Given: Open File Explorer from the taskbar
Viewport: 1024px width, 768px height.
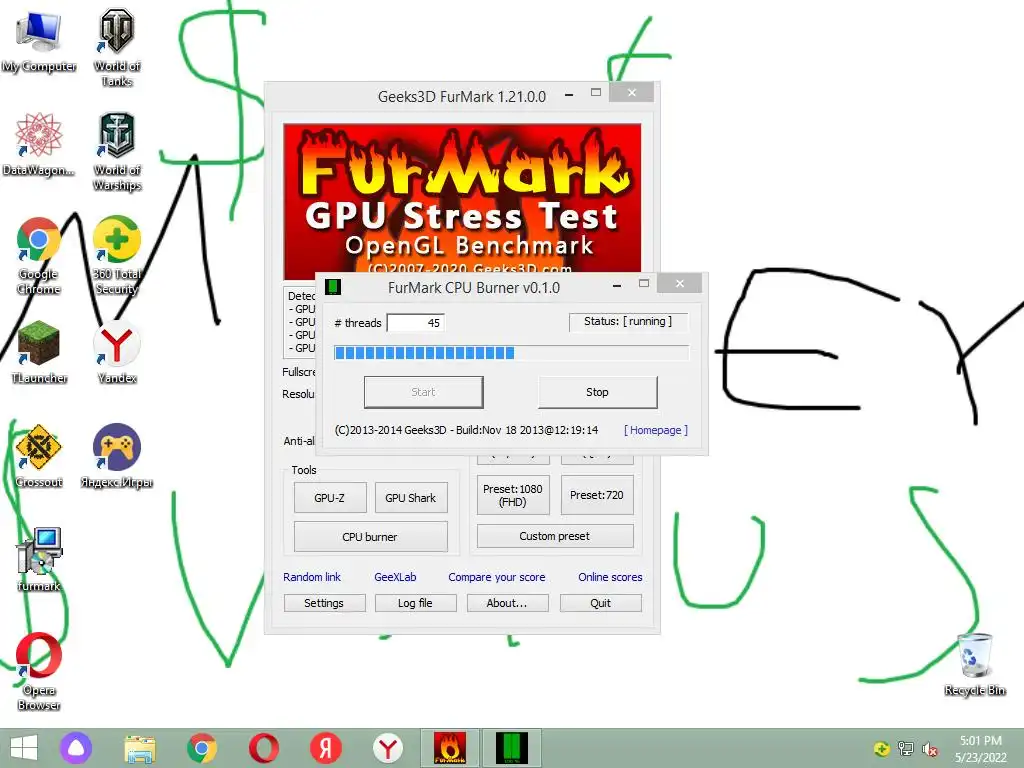Looking at the screenshot, I should pyautogui.click(x=140, y=748).
